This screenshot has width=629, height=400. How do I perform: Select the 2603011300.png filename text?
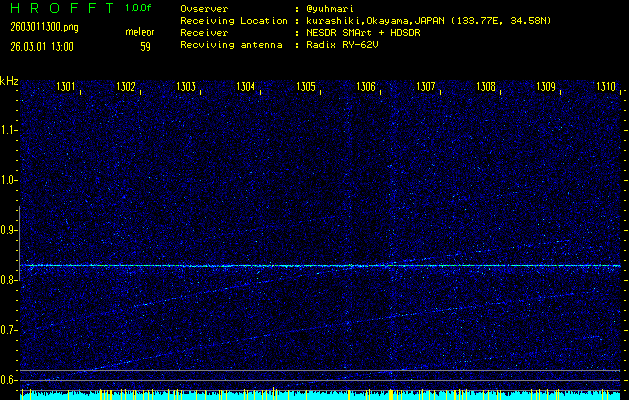tap(43, 27)
